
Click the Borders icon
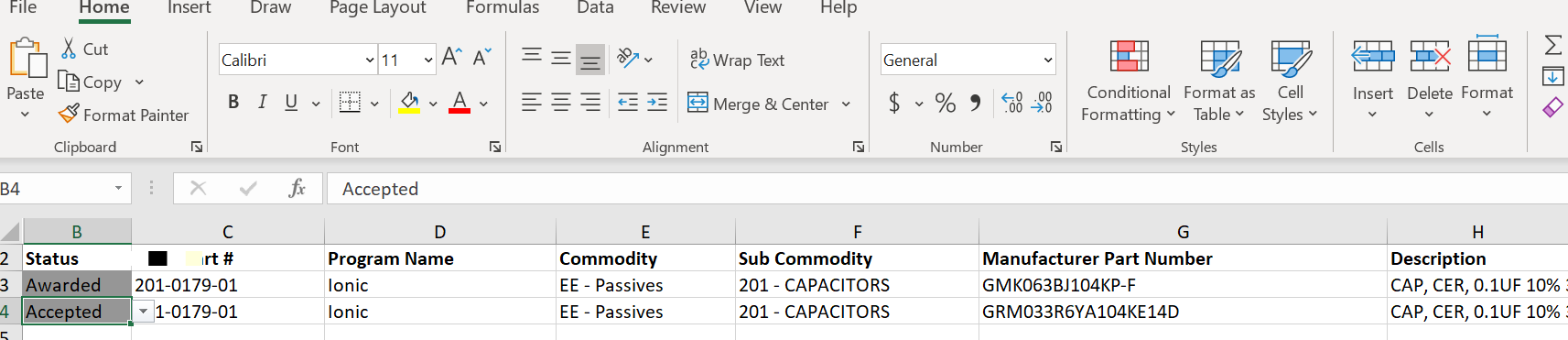pos(350,103)
